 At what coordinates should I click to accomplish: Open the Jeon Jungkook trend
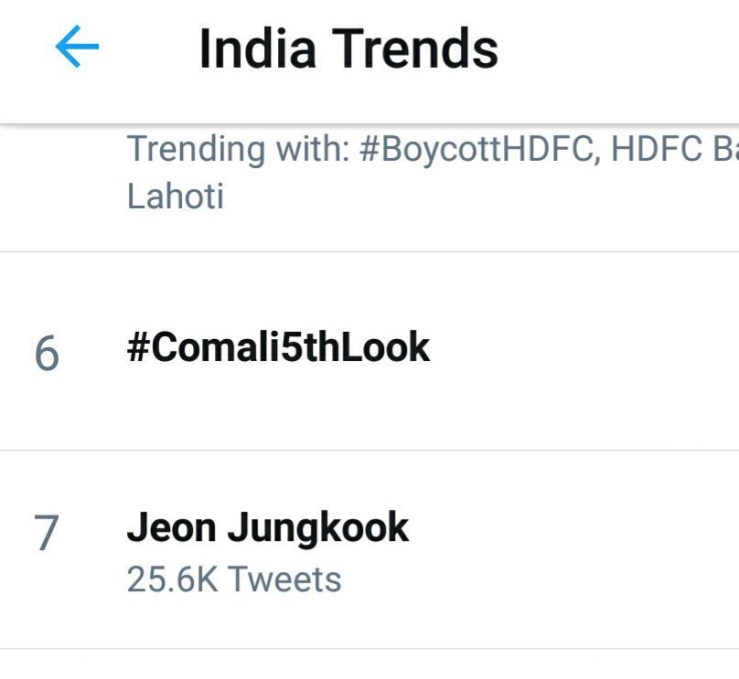[267, 528]
